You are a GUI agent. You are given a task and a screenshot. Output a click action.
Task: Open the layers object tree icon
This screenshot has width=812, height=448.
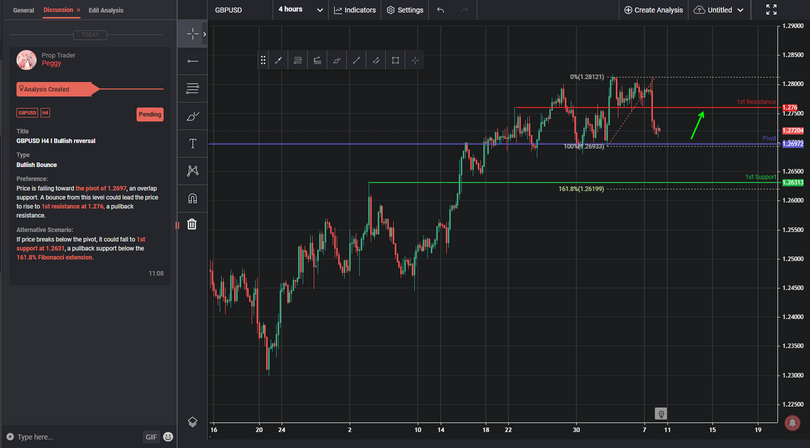192,422
